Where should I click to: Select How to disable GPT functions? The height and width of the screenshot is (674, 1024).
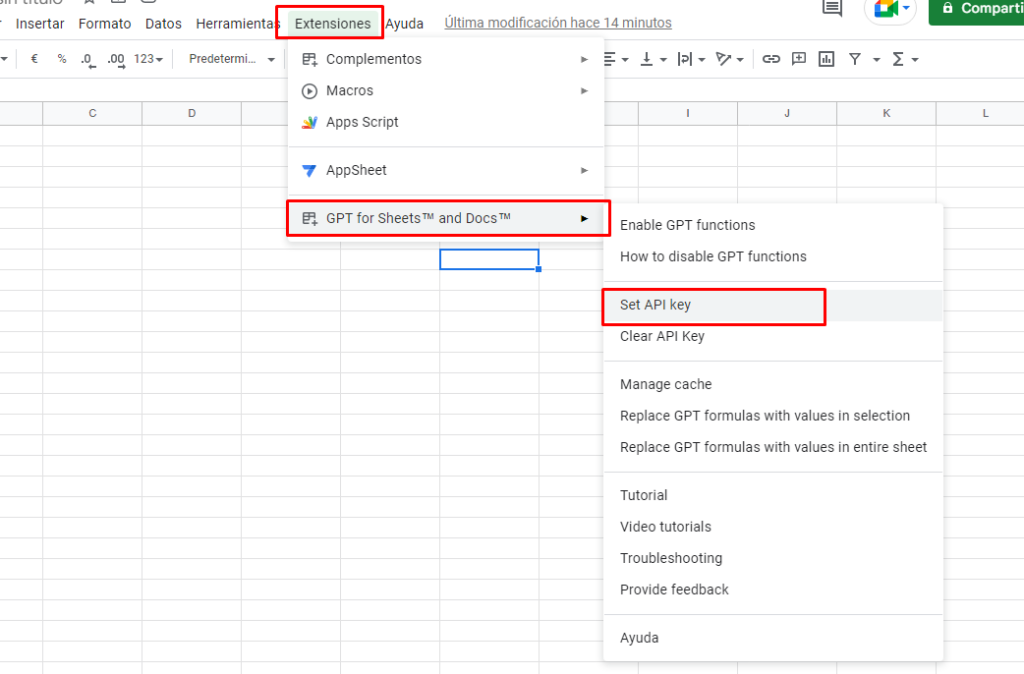(x=773, y=256)
